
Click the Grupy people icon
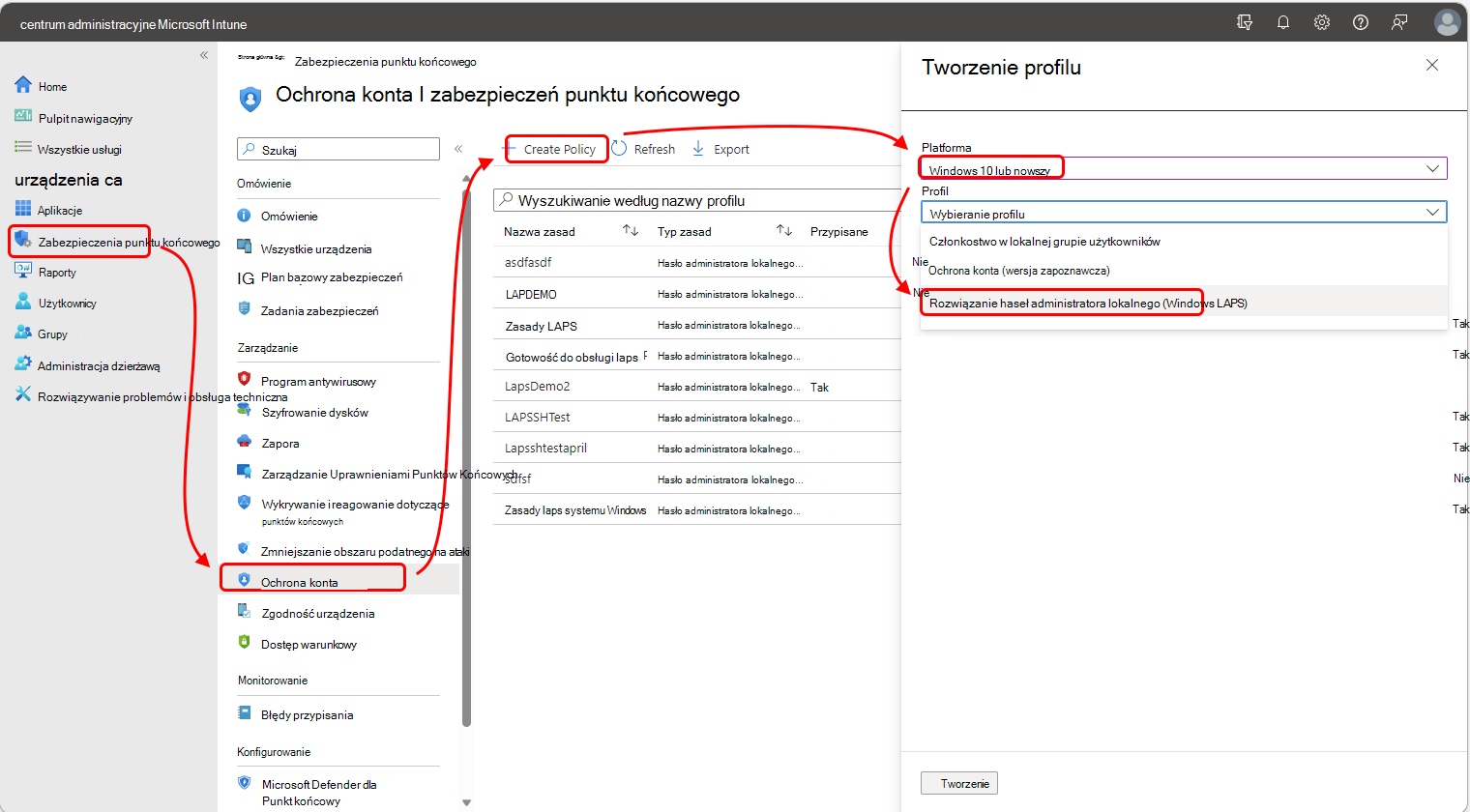pos(23,333)
